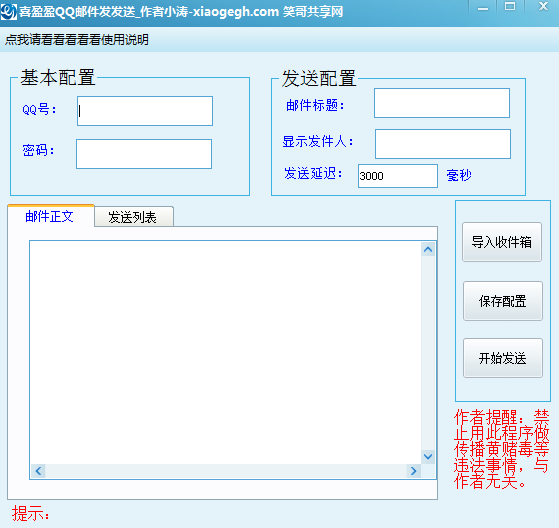Click the 保存配置 button
The width and height of the screenshot is (559, 528).
point(503,301)
